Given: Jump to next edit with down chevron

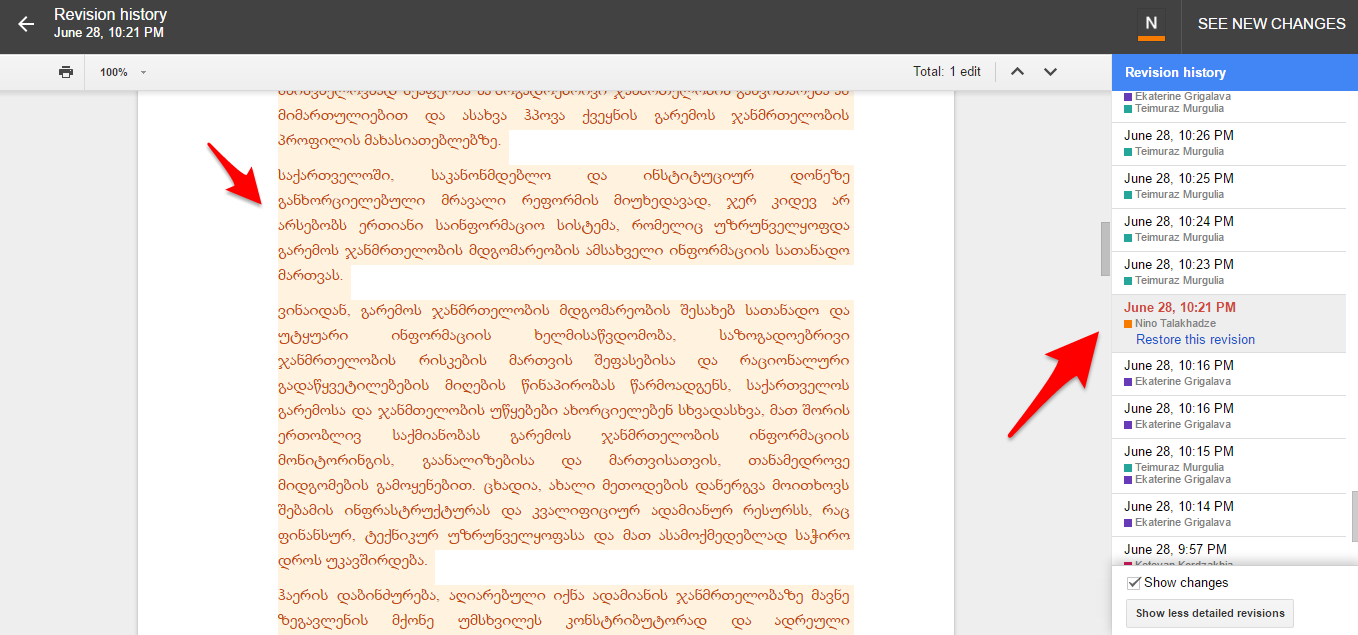Looking at the screenshot, I should tap(1050, 72).
